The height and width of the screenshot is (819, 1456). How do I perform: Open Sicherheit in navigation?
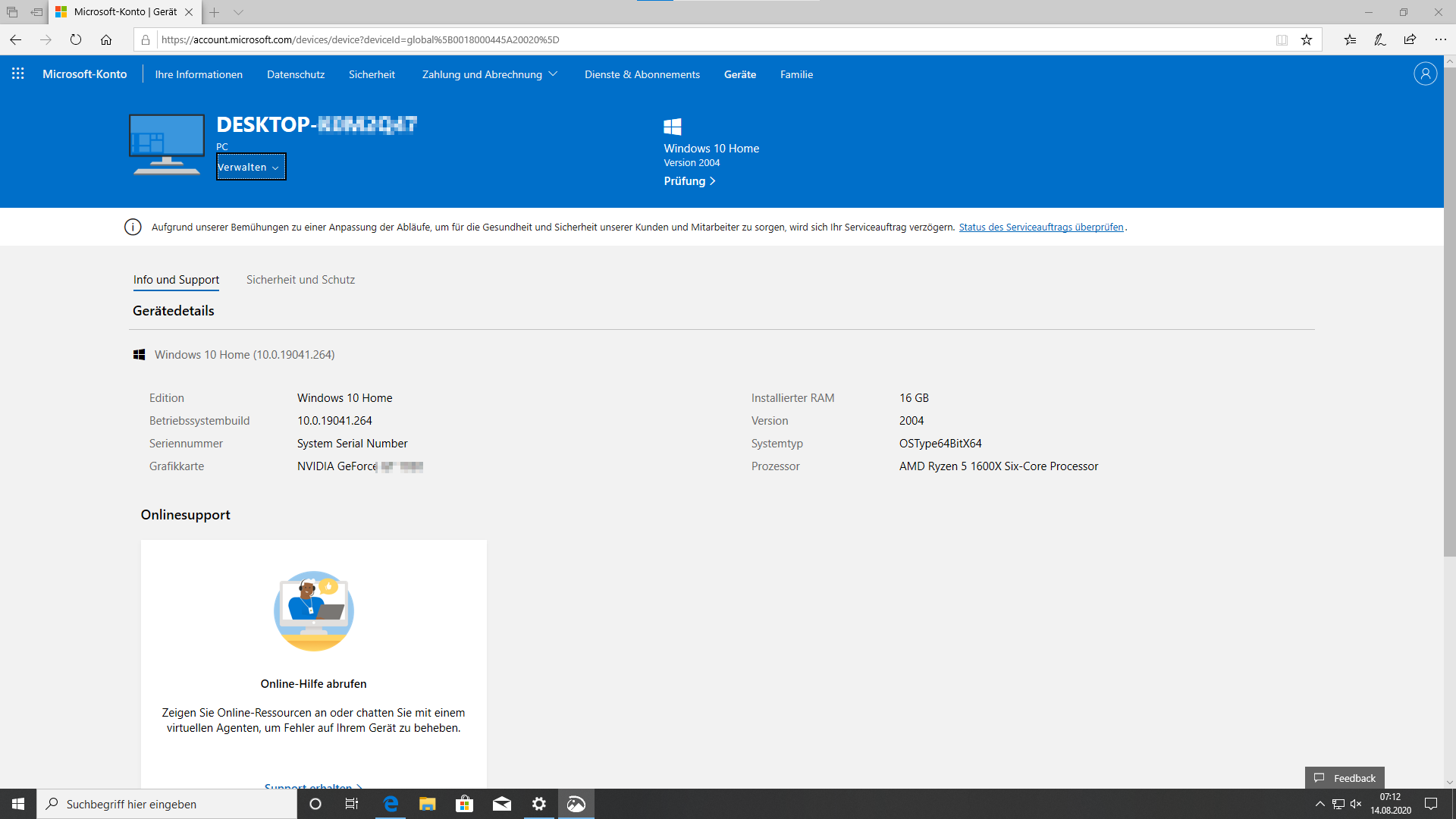click(x=372, y=74)
